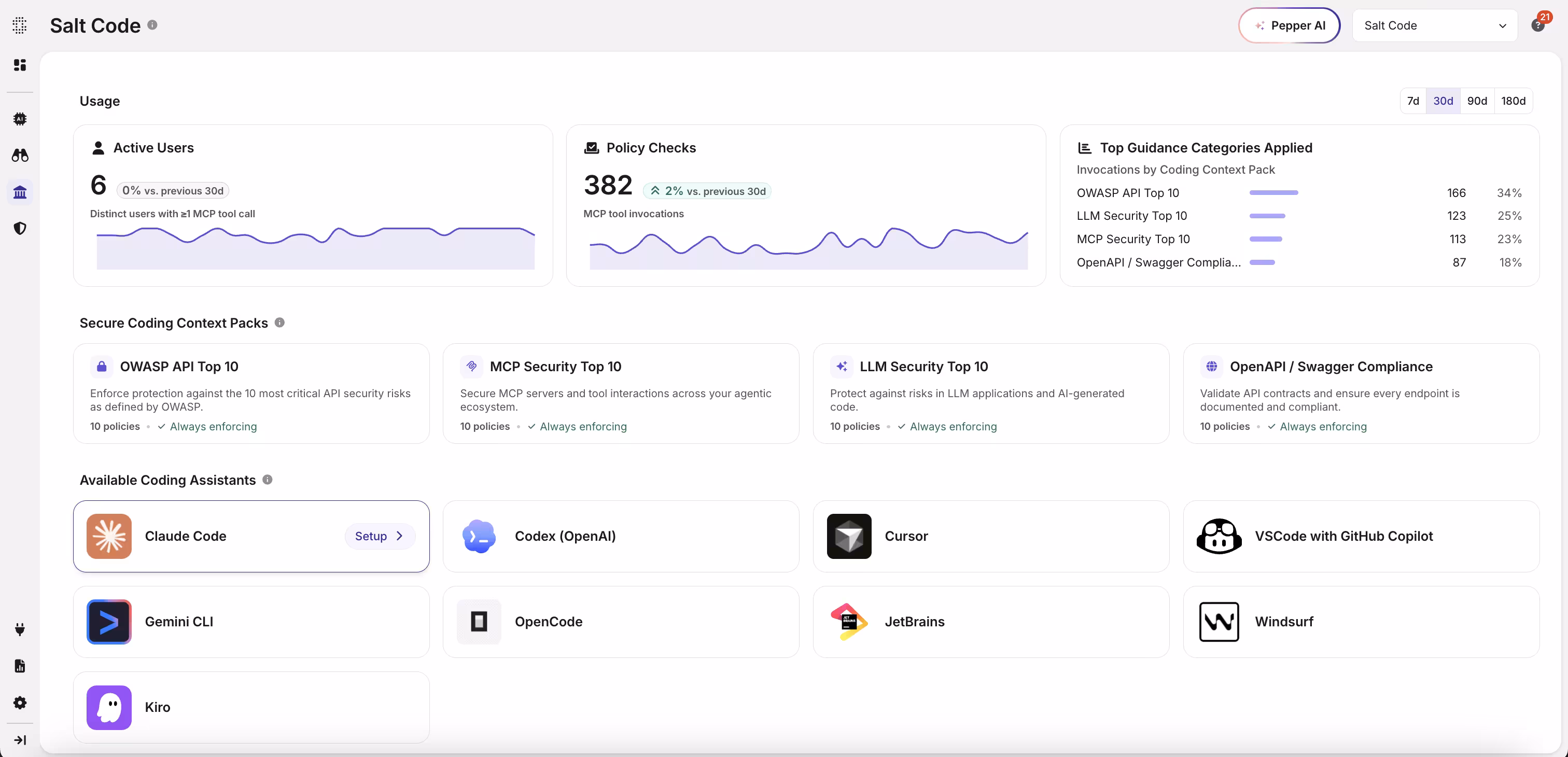Click info icon beside Available Coding Assistants

coord(267,480)
